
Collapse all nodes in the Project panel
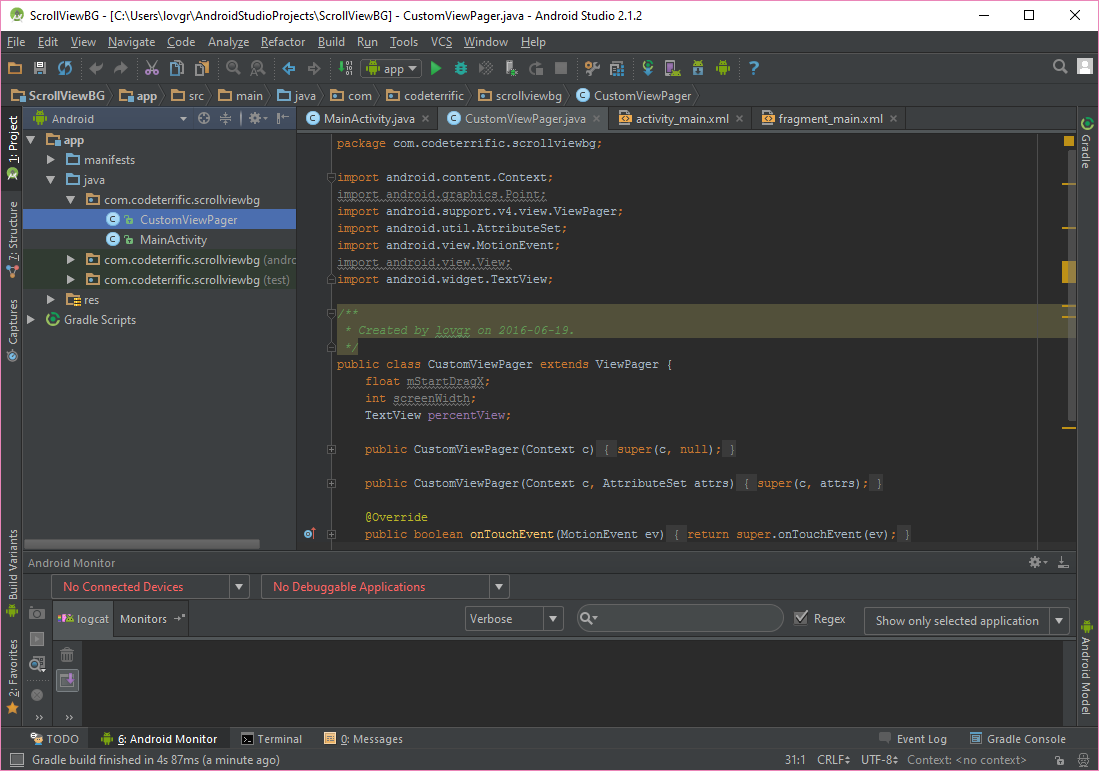(x=225, y=118)
